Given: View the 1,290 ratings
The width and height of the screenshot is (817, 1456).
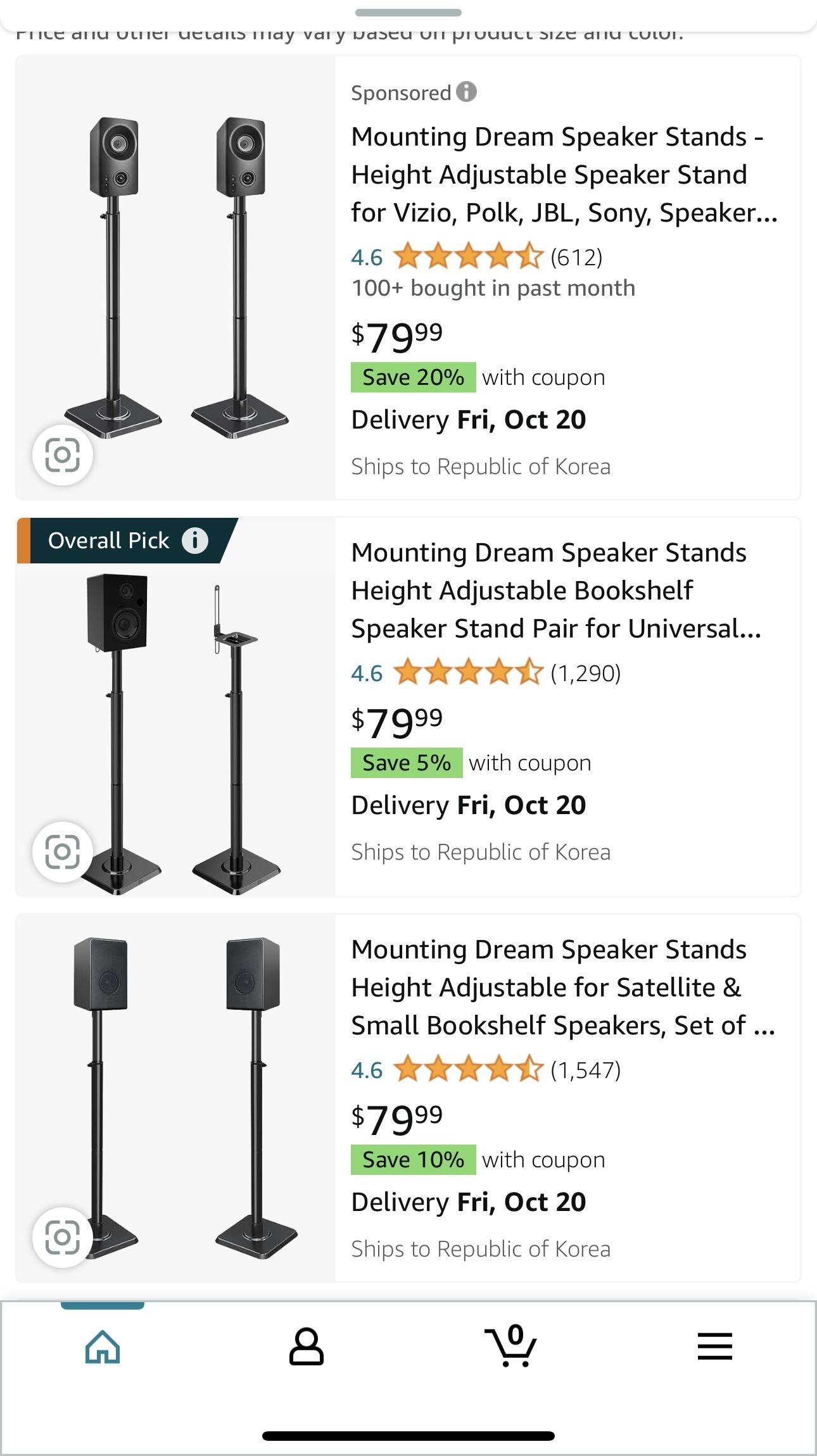Looking at the screenshot, I should coord(585,673).
